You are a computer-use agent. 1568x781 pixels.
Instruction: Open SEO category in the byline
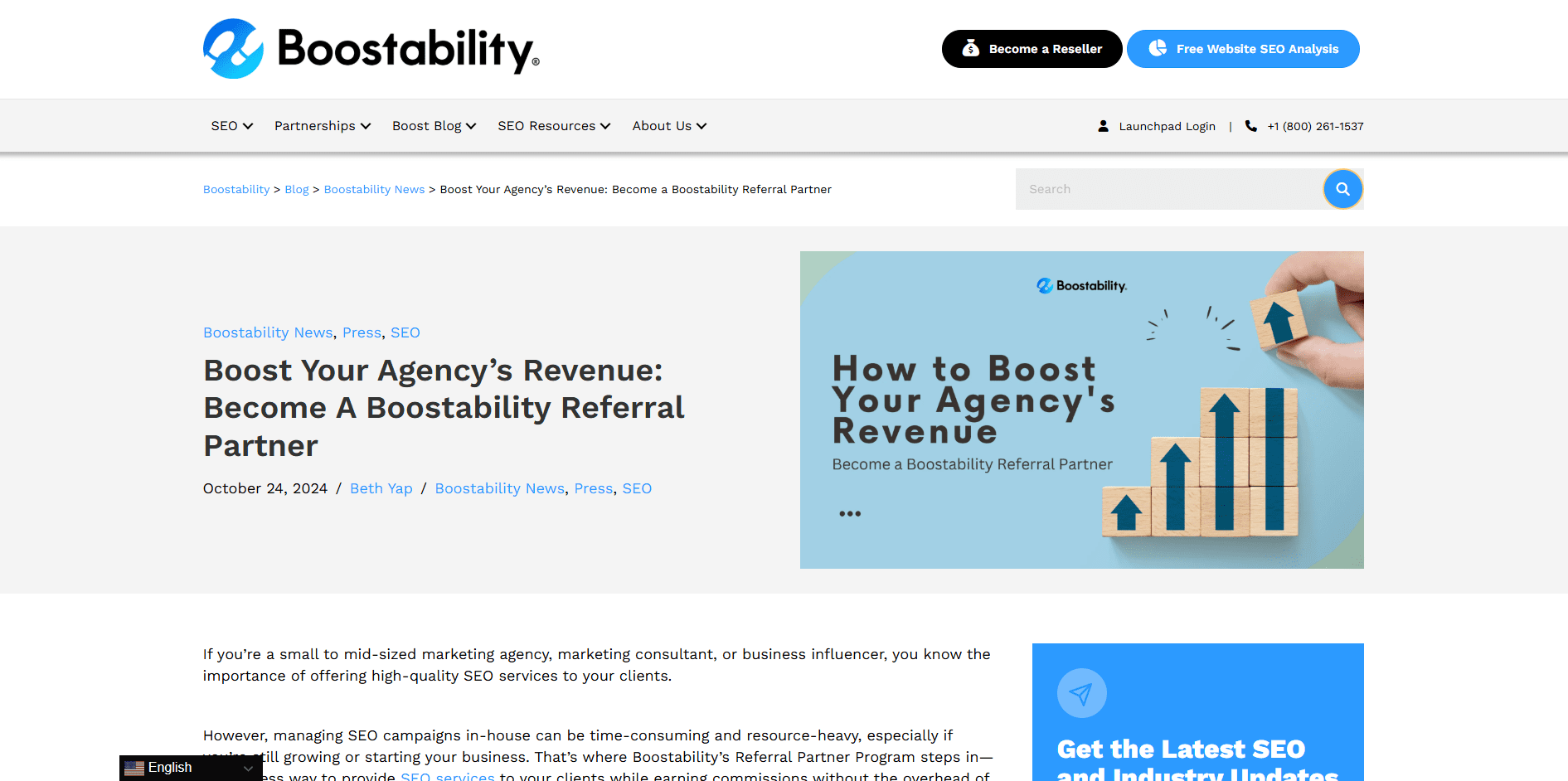pyautogui.click(x=637, y=488)
